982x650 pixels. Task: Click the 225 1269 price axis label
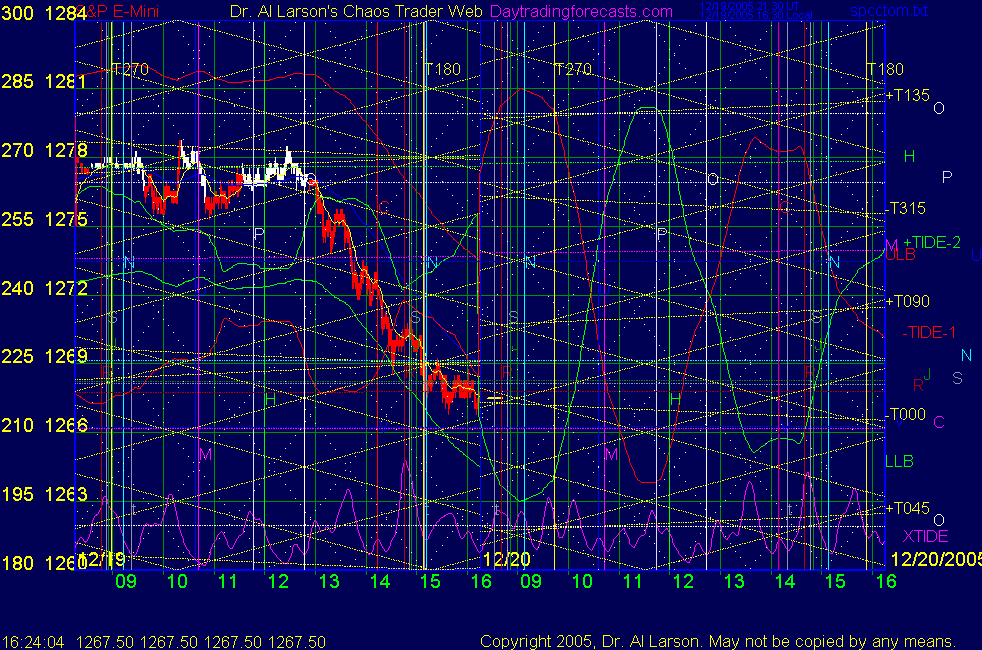pos(44,356)
